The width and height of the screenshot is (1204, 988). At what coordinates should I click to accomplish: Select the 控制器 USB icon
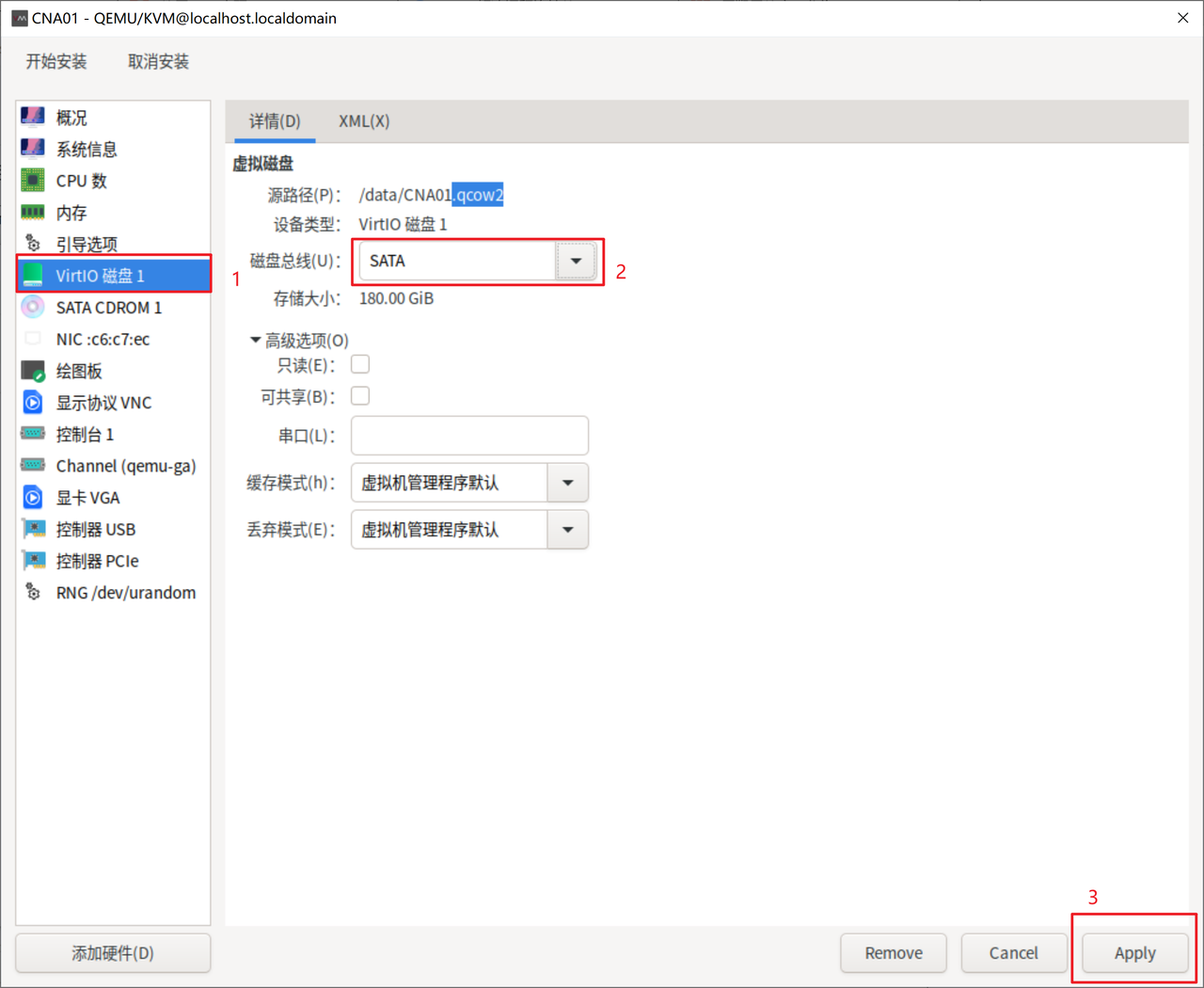(33, 529)
